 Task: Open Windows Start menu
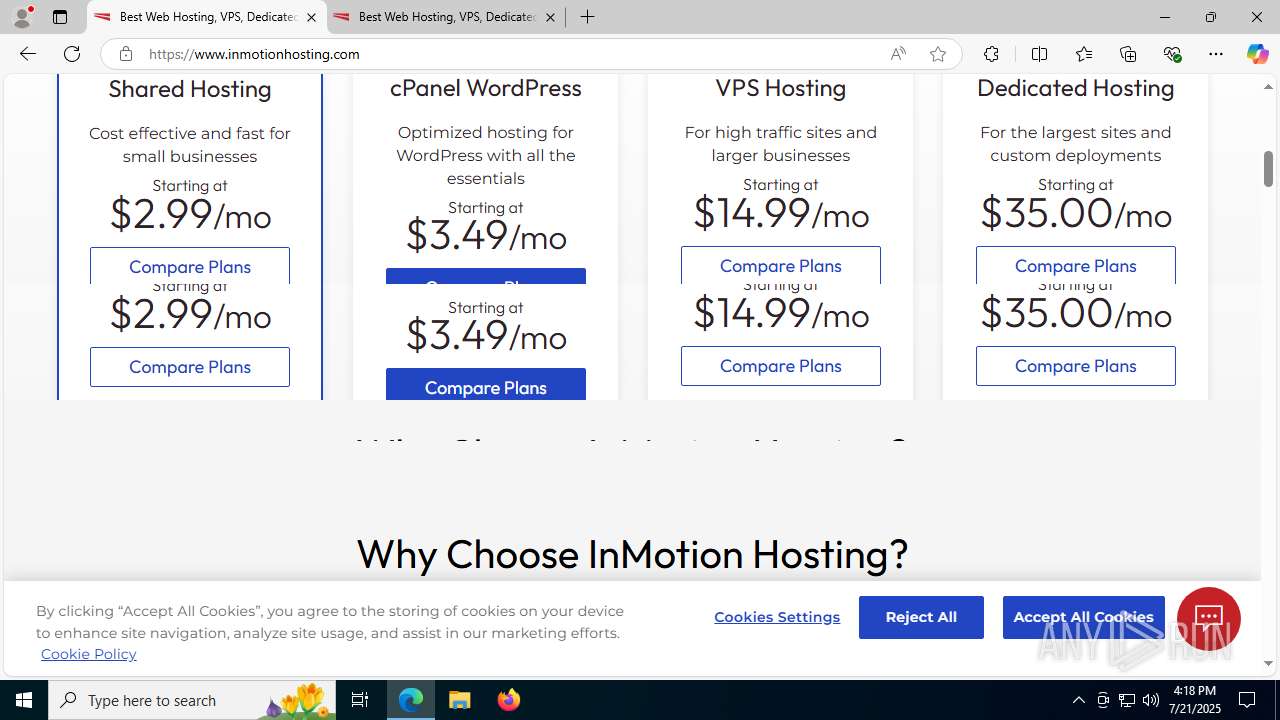24,700
